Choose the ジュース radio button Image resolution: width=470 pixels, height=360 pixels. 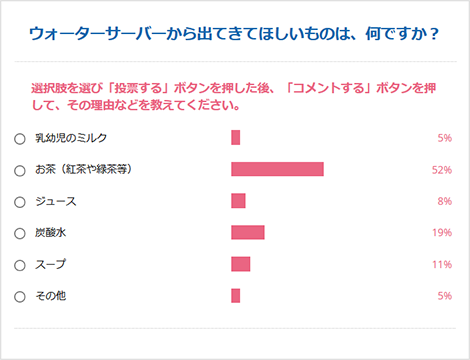coord(20,202)
